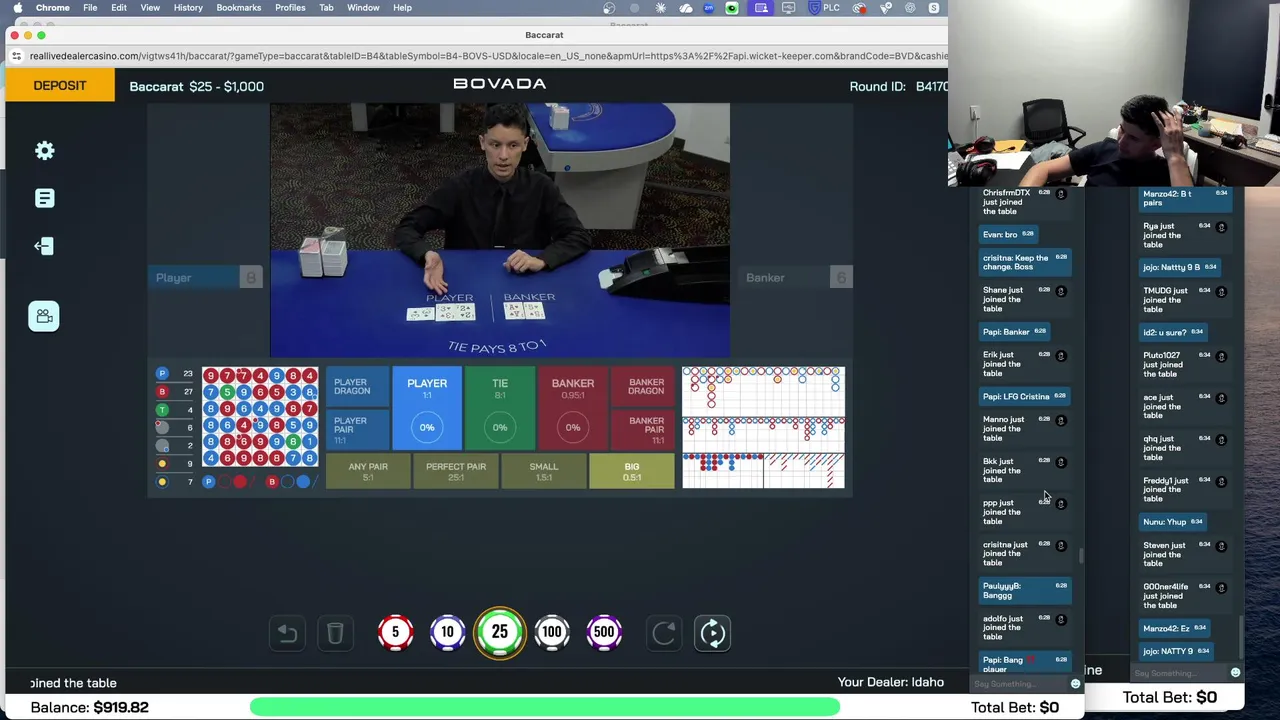The width and height of the screenshot is (1280, 720).
Task: Click the webcam overlay thumbnail
Action: [x=1114, y=93]
